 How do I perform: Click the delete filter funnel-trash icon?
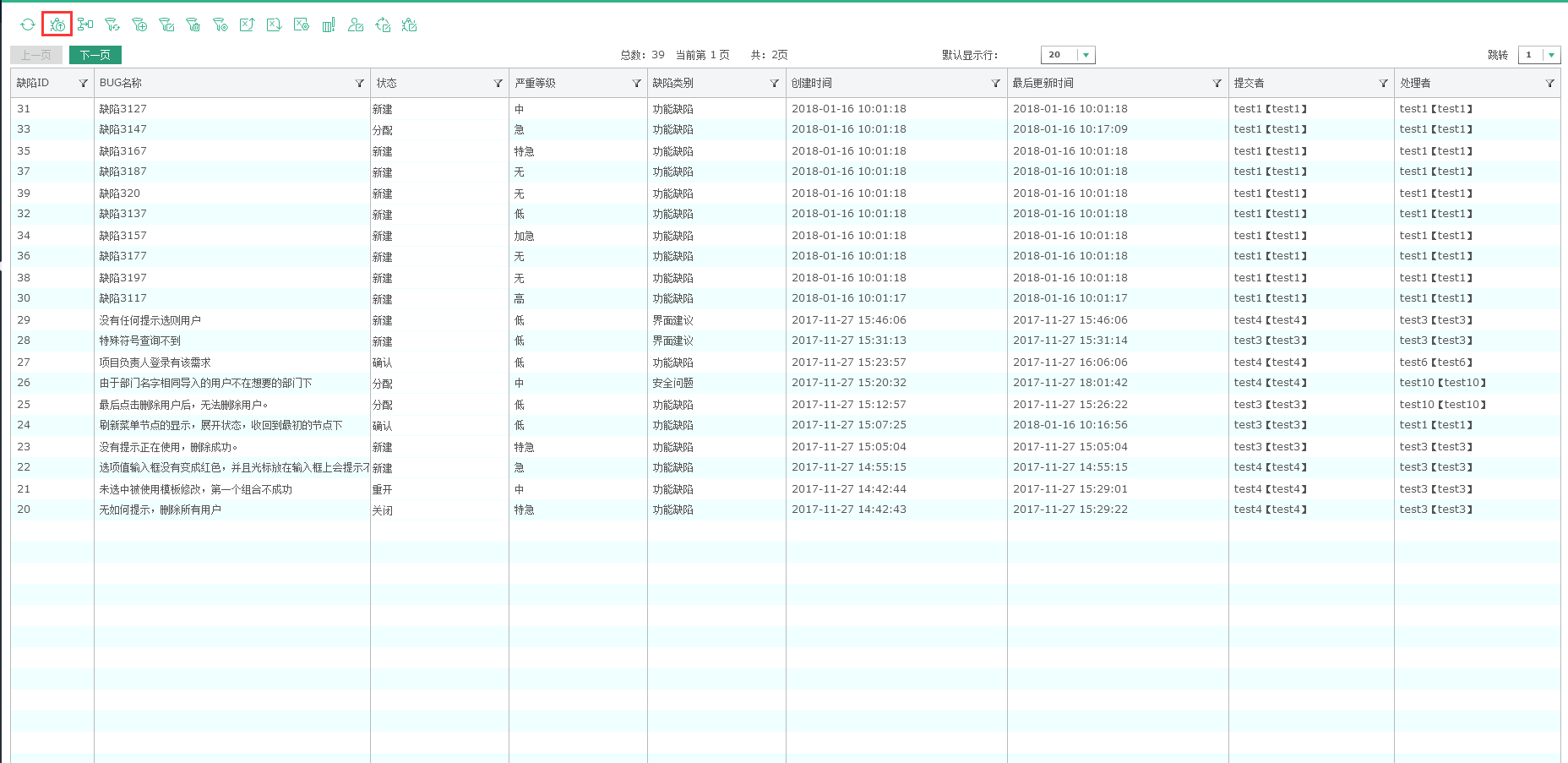193,25
